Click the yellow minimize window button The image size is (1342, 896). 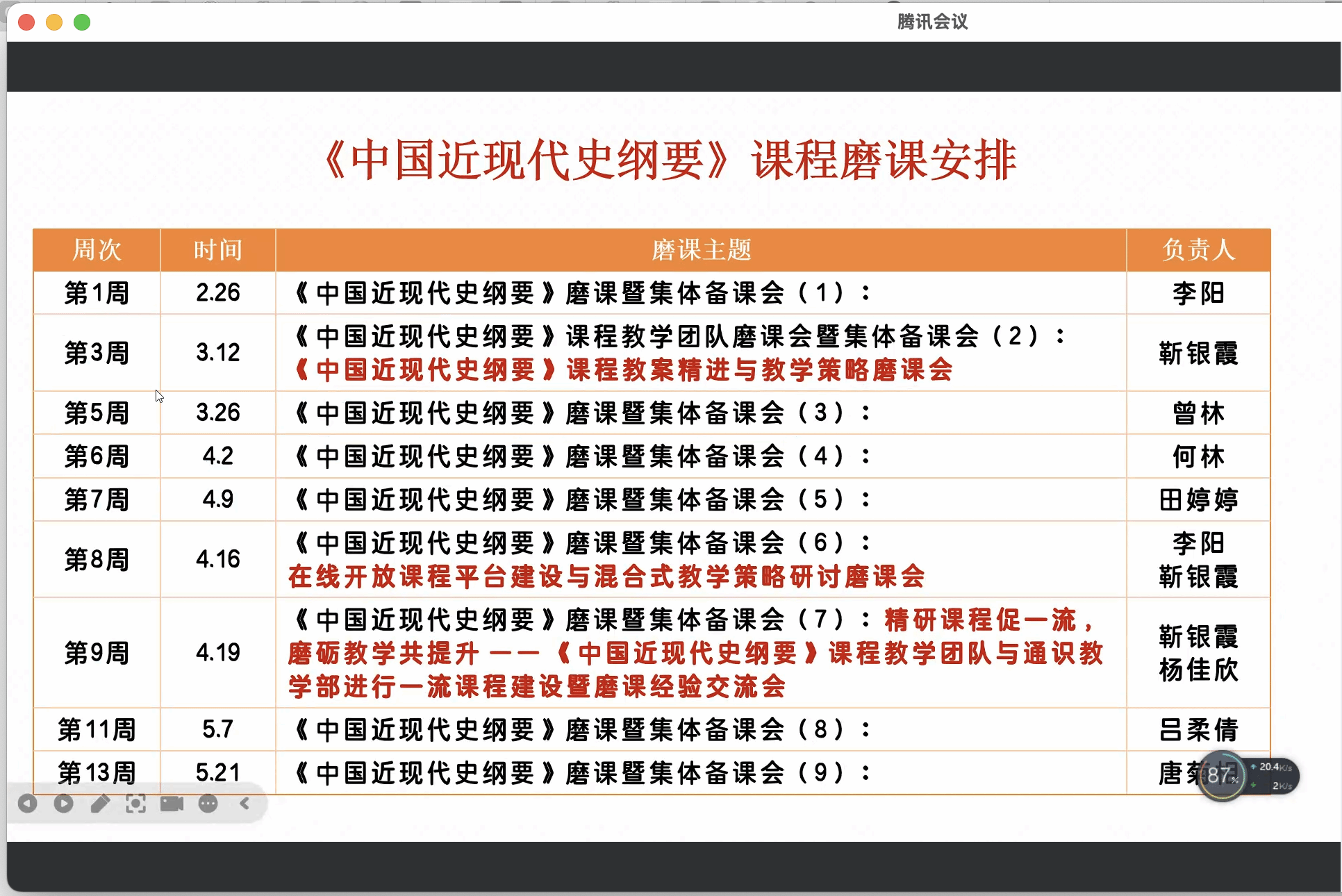point(54,22)
